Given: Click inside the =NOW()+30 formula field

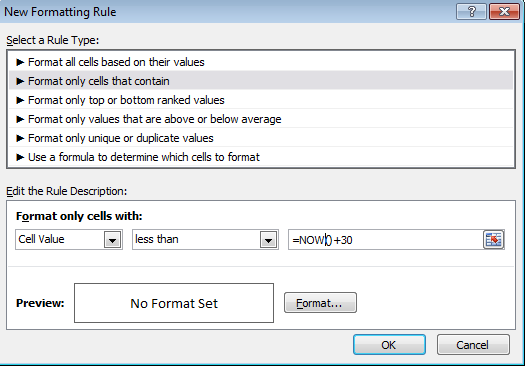Looking at the screenshot, I should (x=386, y=240).
